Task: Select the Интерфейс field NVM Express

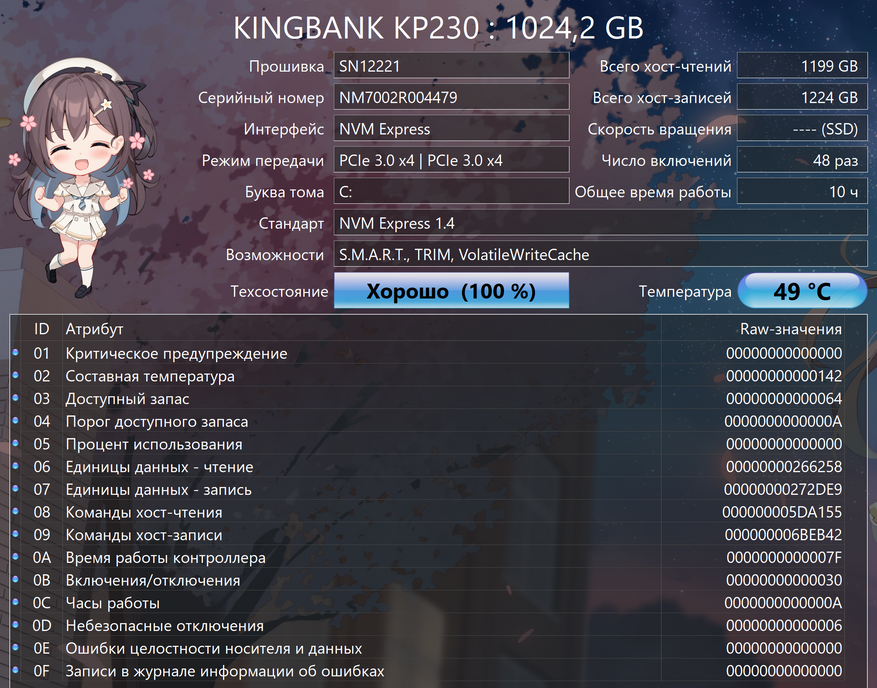Action: point(451,129)
